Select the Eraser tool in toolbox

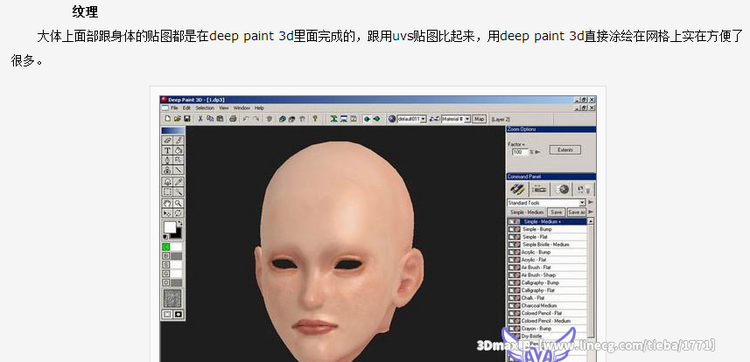tap(167, 141)
